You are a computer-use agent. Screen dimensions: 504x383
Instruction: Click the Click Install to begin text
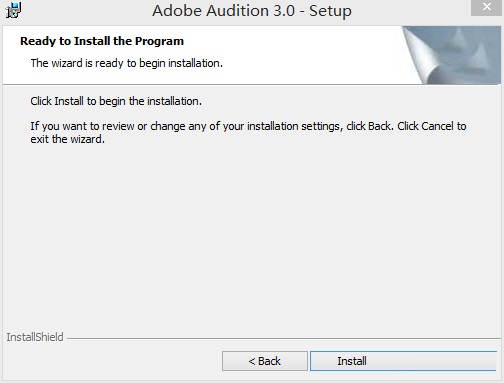[x=116, y=101]
